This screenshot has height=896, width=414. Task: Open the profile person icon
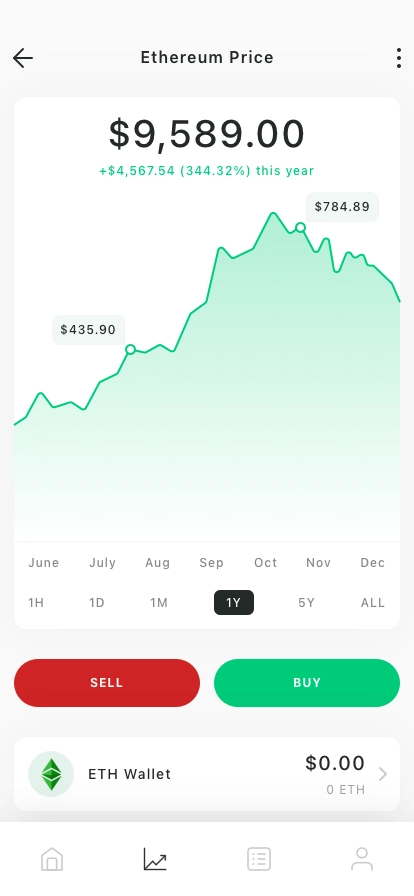click(362, 859)
